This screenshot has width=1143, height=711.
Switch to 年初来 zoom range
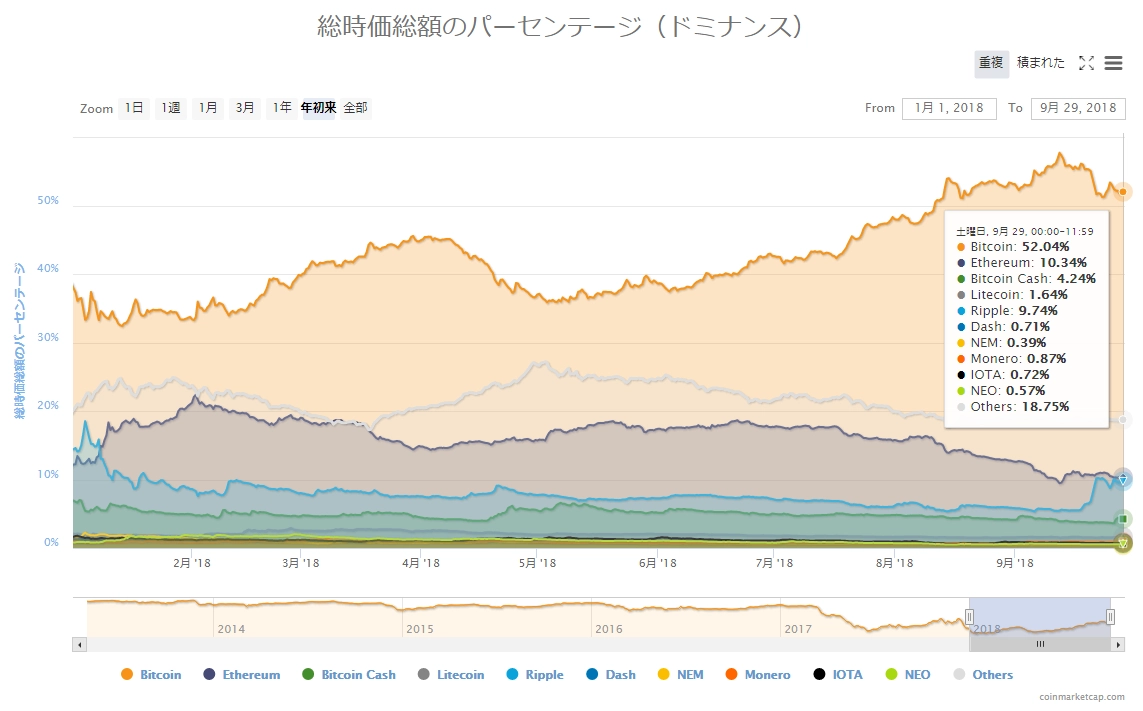tap(318, 108)
